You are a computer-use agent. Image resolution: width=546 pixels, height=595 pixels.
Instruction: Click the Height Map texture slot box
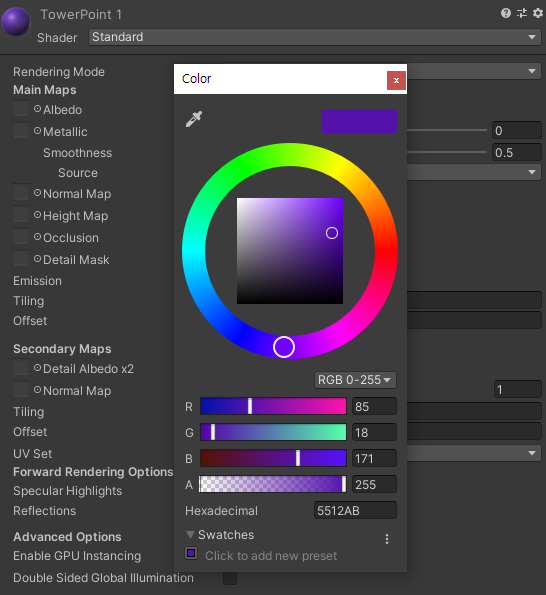click(21, 214)
